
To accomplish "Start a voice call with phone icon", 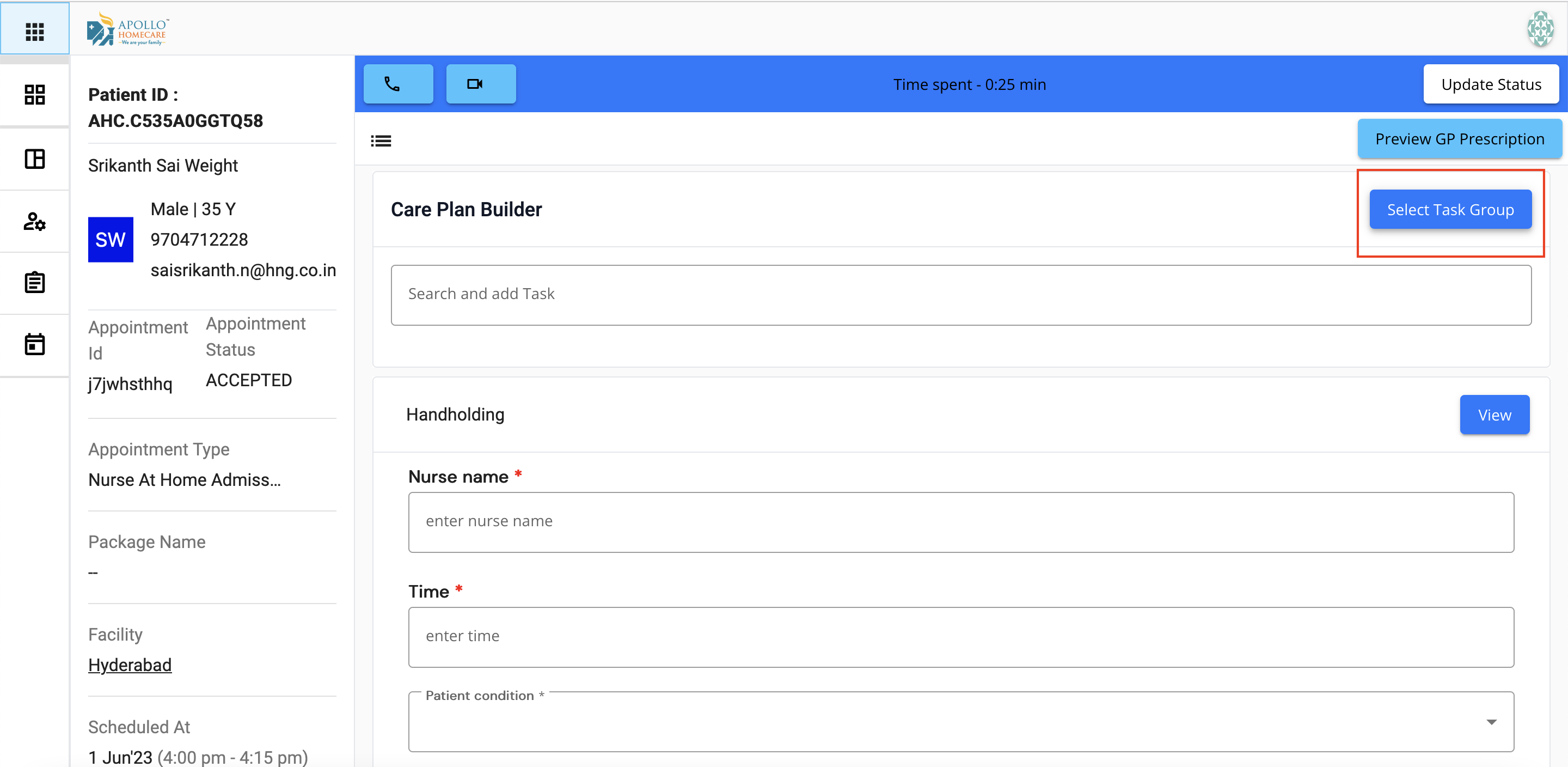I will [398, 84].
